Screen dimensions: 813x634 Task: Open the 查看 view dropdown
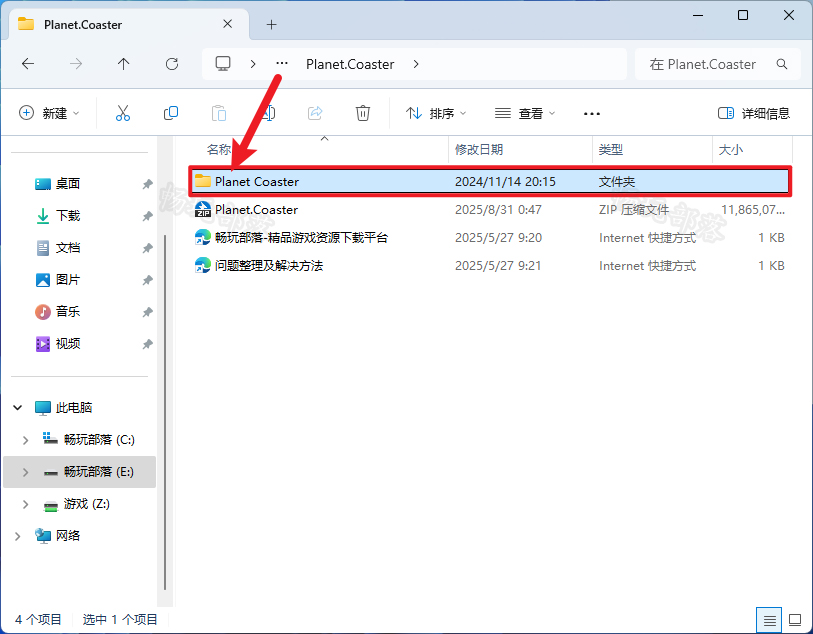(x=525, y=113)
